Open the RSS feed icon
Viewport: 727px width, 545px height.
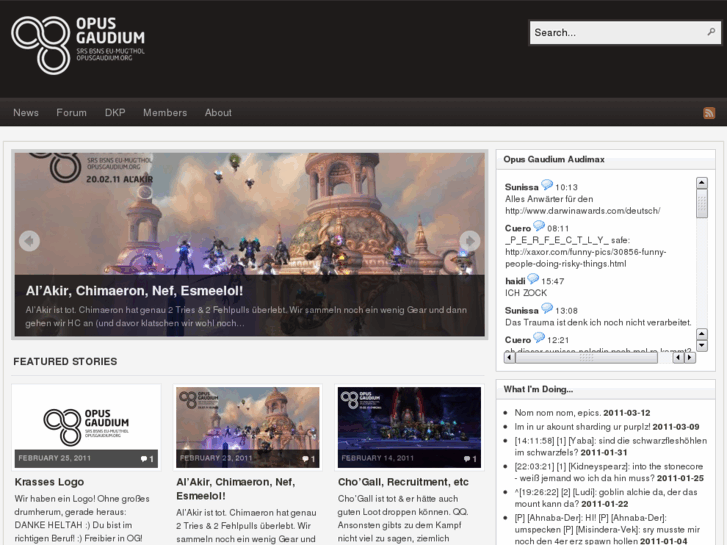[709, 113]
